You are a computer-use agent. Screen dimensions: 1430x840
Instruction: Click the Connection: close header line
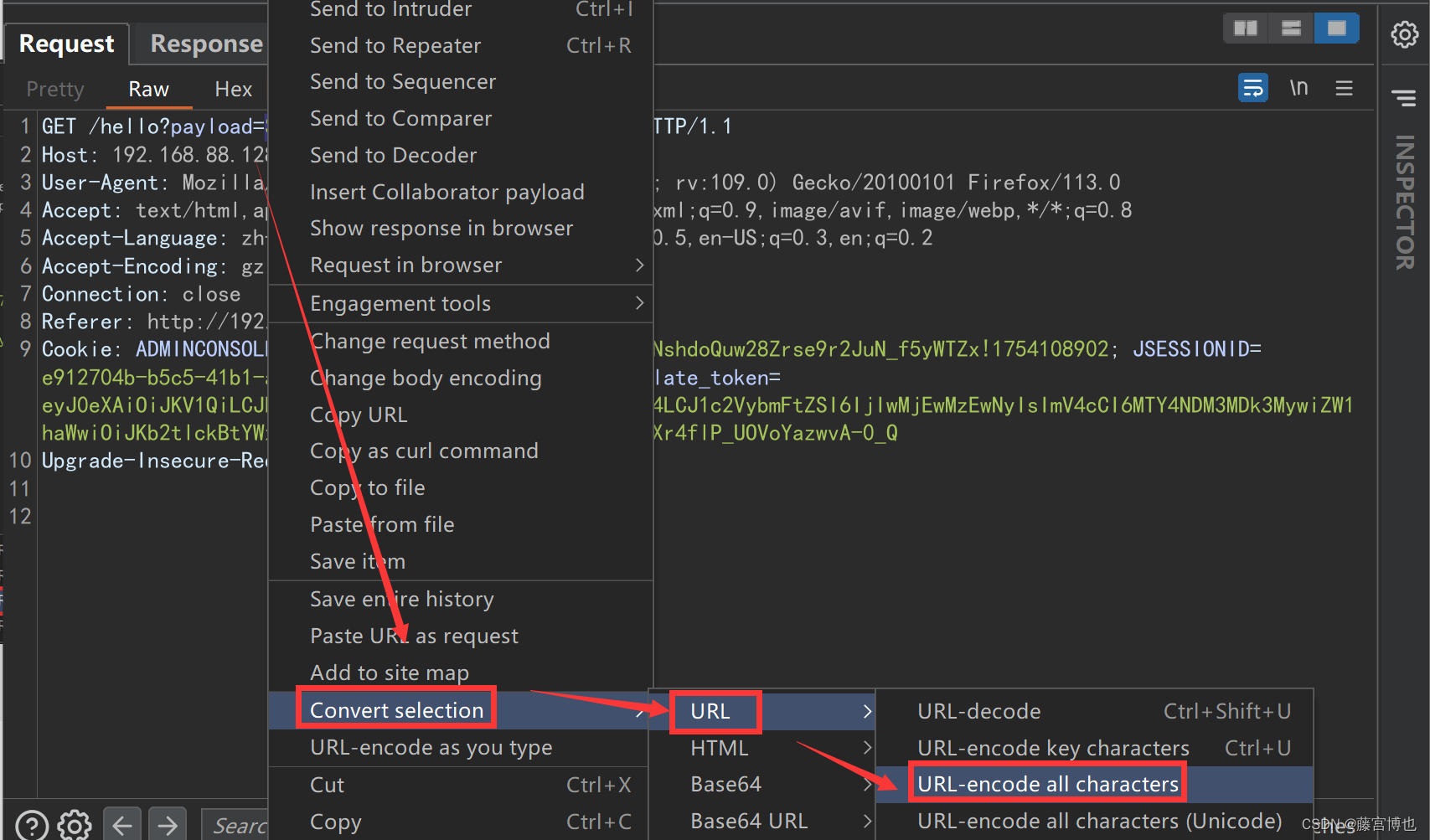[141, 294]
